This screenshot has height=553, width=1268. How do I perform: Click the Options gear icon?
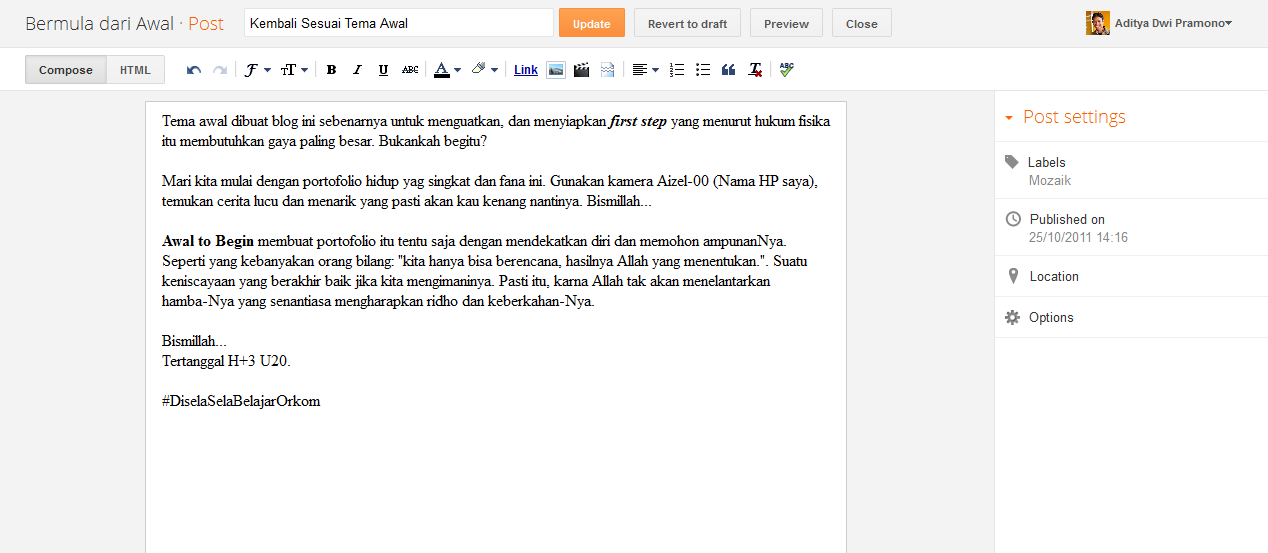1013,317
